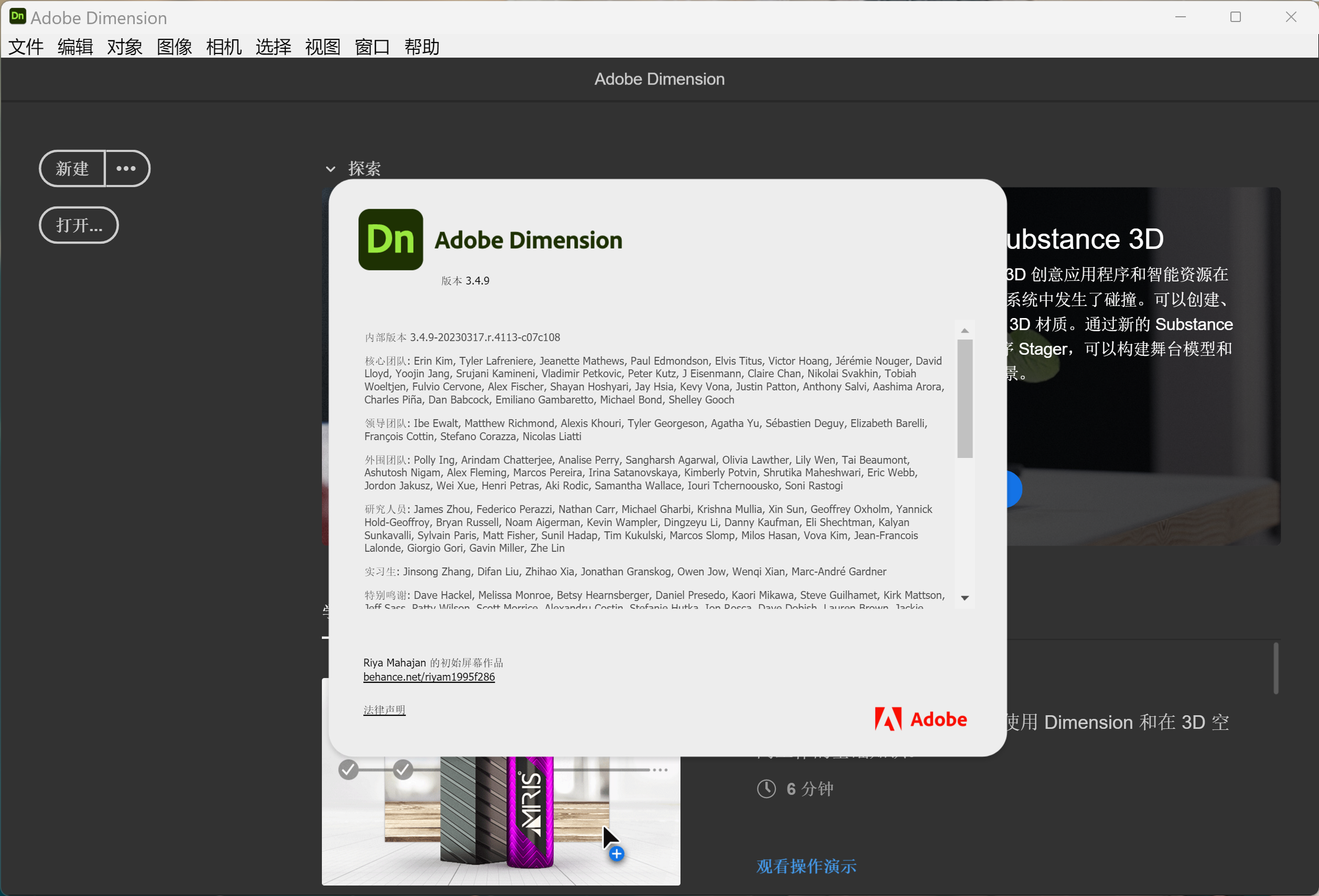Click the 6 分钟 duration text
This screenshot has height=896, width=1319.
(x=810, y=788)
